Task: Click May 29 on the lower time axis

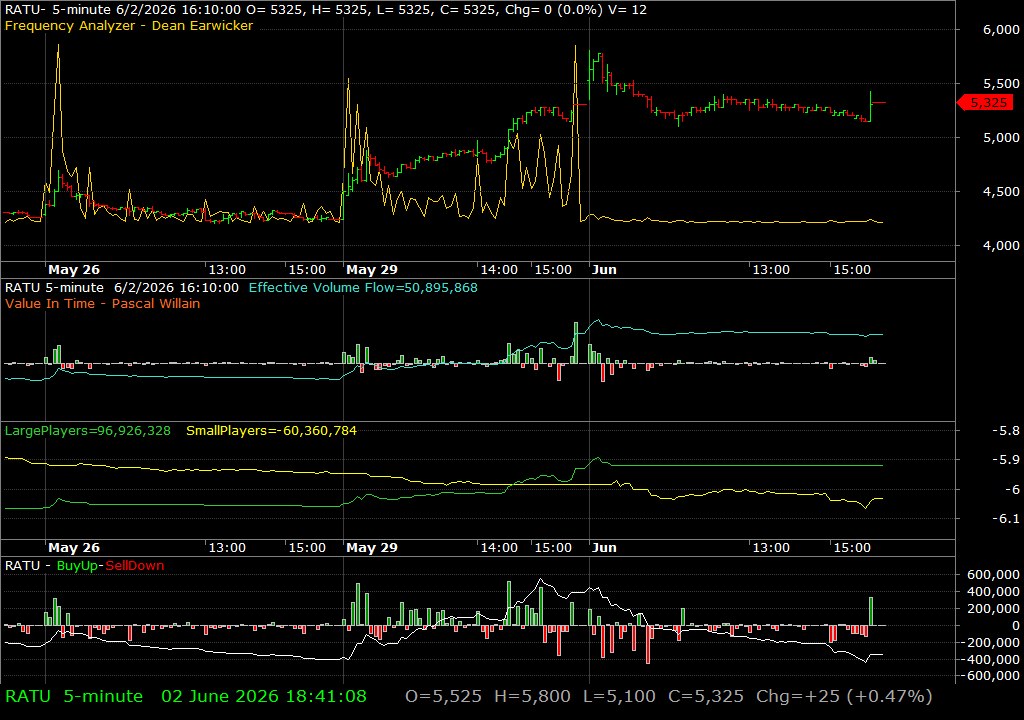Action: (372, 548)
